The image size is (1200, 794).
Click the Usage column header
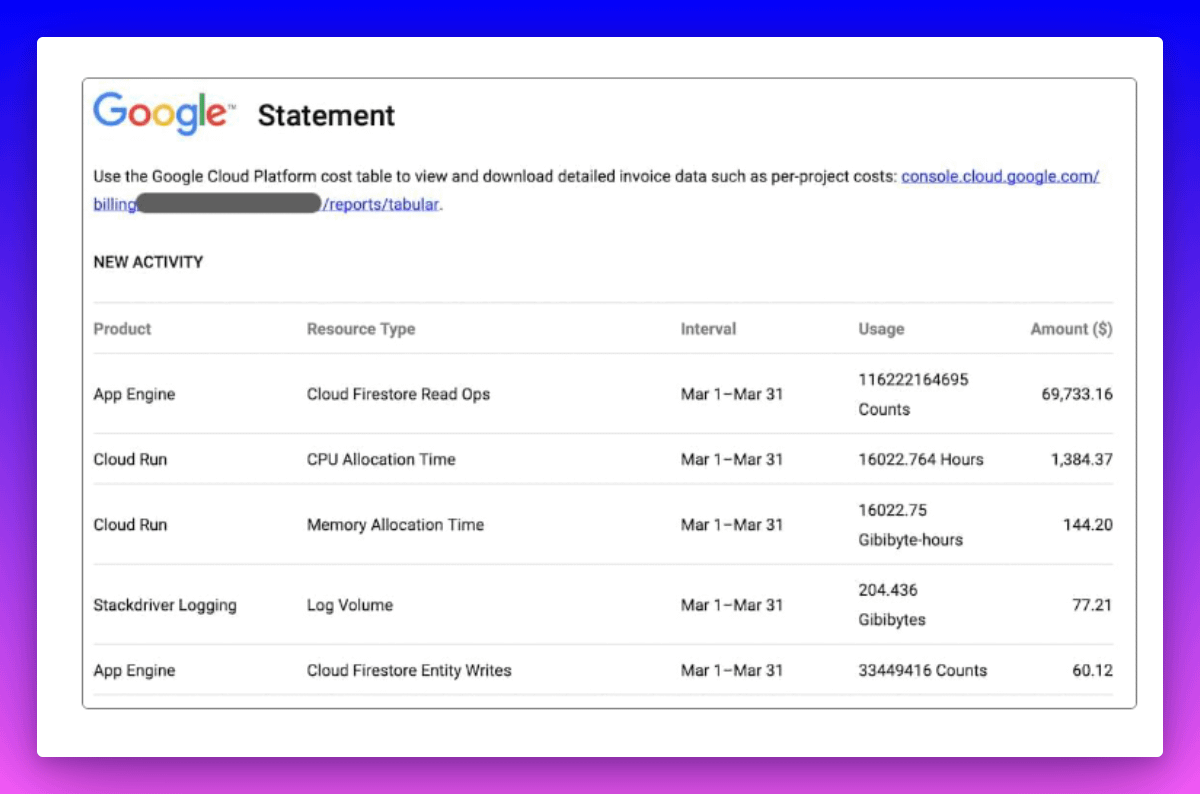point(881,329)
